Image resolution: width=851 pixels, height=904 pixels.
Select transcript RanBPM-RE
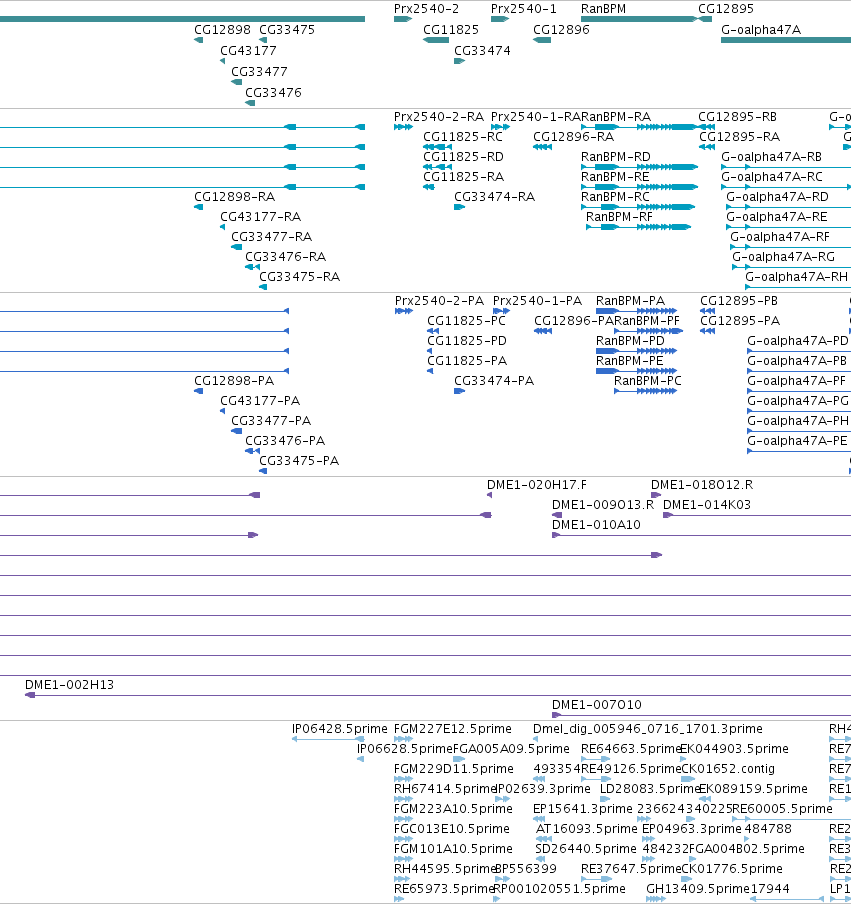[x=615, y=176]
